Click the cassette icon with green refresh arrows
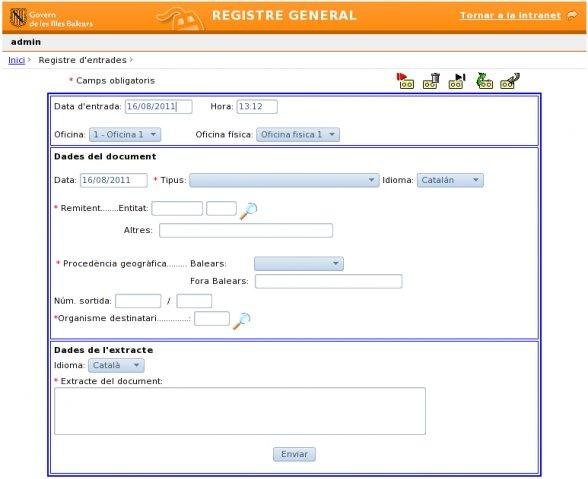 click(x=484, y=81)
